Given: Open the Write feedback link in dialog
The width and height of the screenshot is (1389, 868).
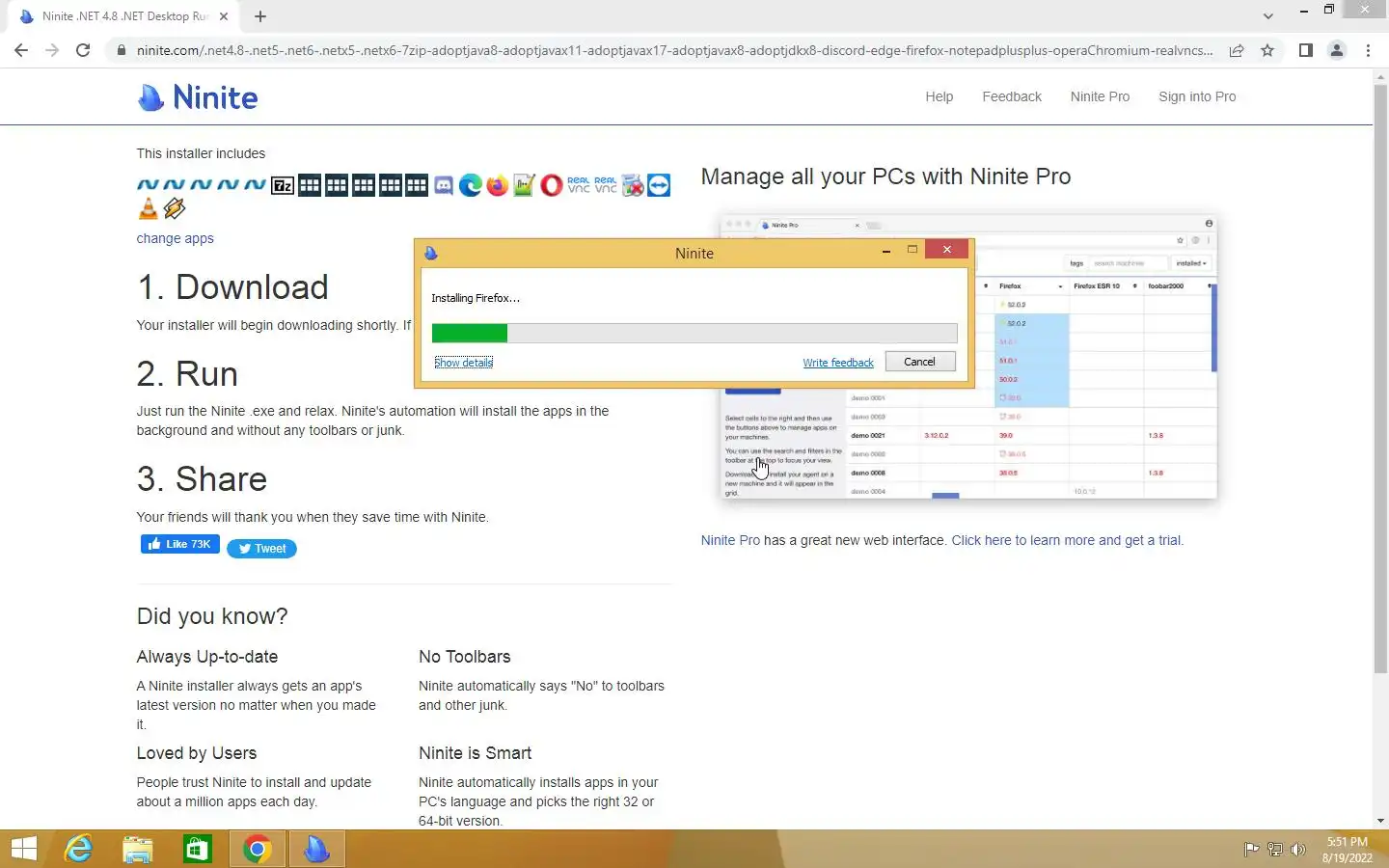Looking at the screenshot, I should tap(838, 363).
